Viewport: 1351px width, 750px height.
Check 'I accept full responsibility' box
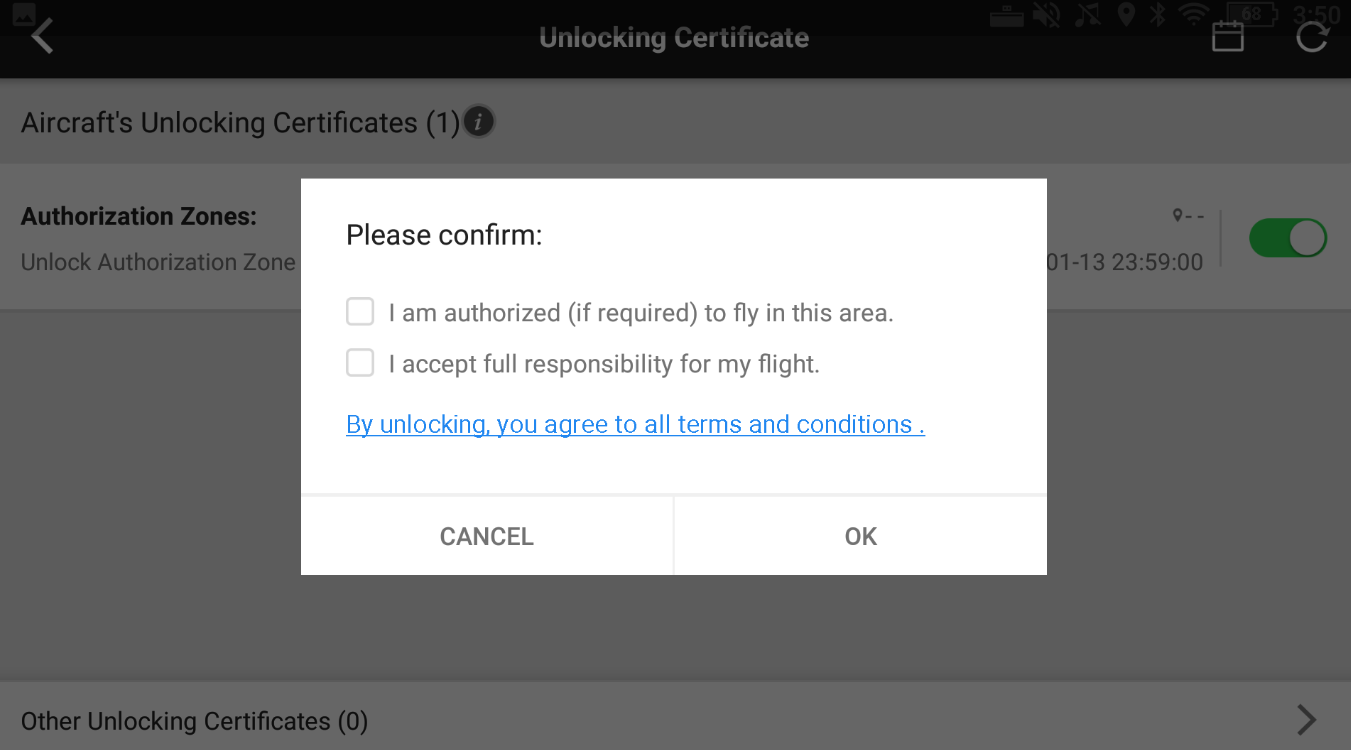pos(360,363)
